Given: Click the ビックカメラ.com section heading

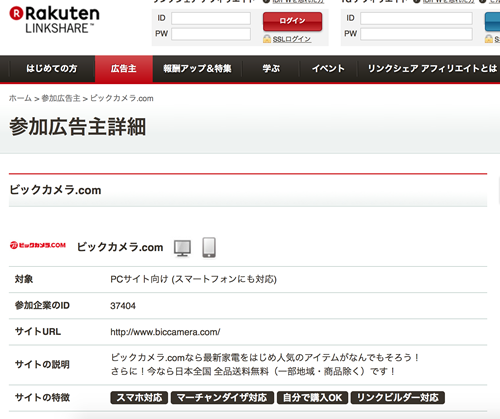Looking at the screenshot, I should (55, 190).
